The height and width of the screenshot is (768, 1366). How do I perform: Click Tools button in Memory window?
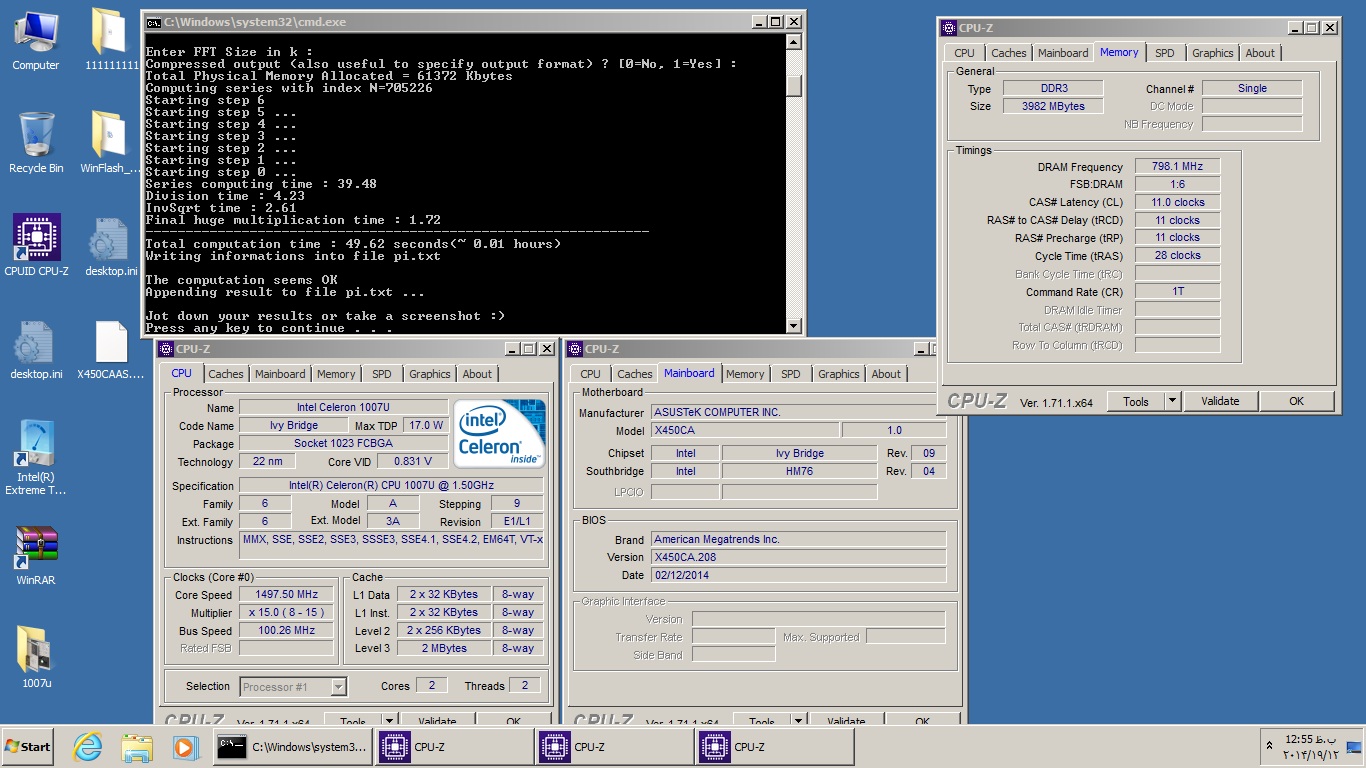click(x=1136, y=401)
